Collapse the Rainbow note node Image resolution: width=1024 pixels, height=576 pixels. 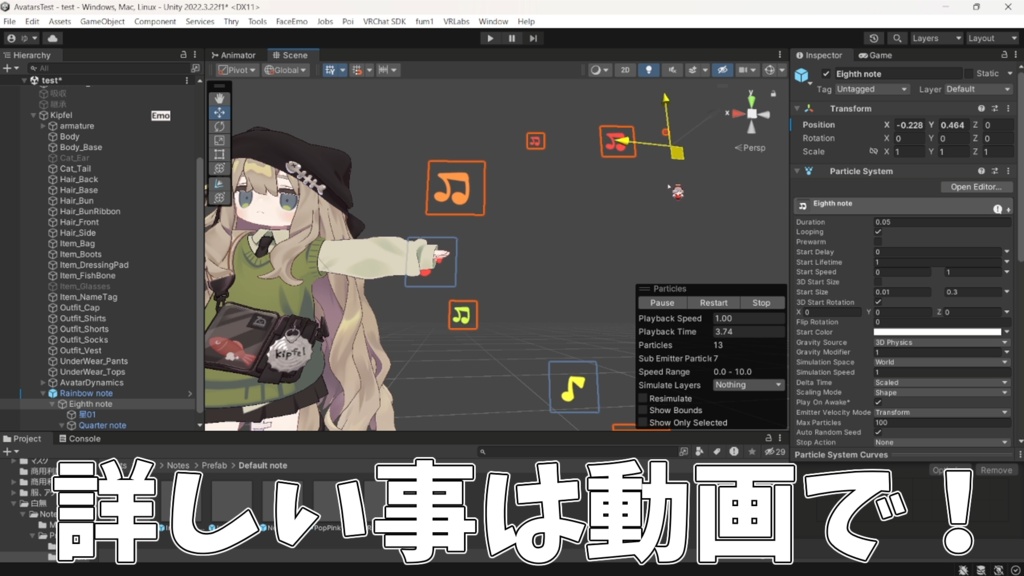(x=43, y=394)
